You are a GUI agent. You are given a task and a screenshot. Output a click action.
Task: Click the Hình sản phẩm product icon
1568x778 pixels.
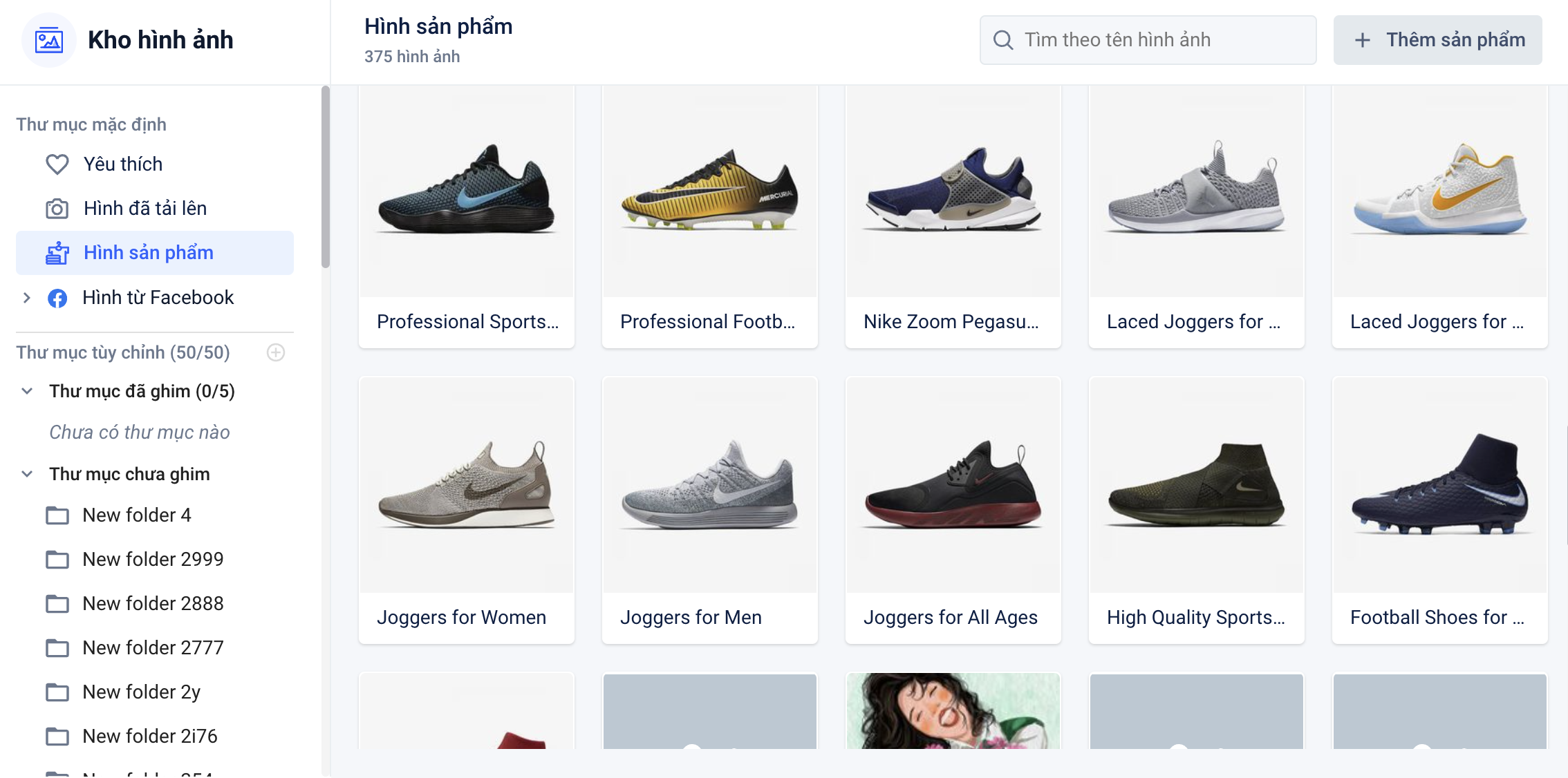click(x=57, y=253)
